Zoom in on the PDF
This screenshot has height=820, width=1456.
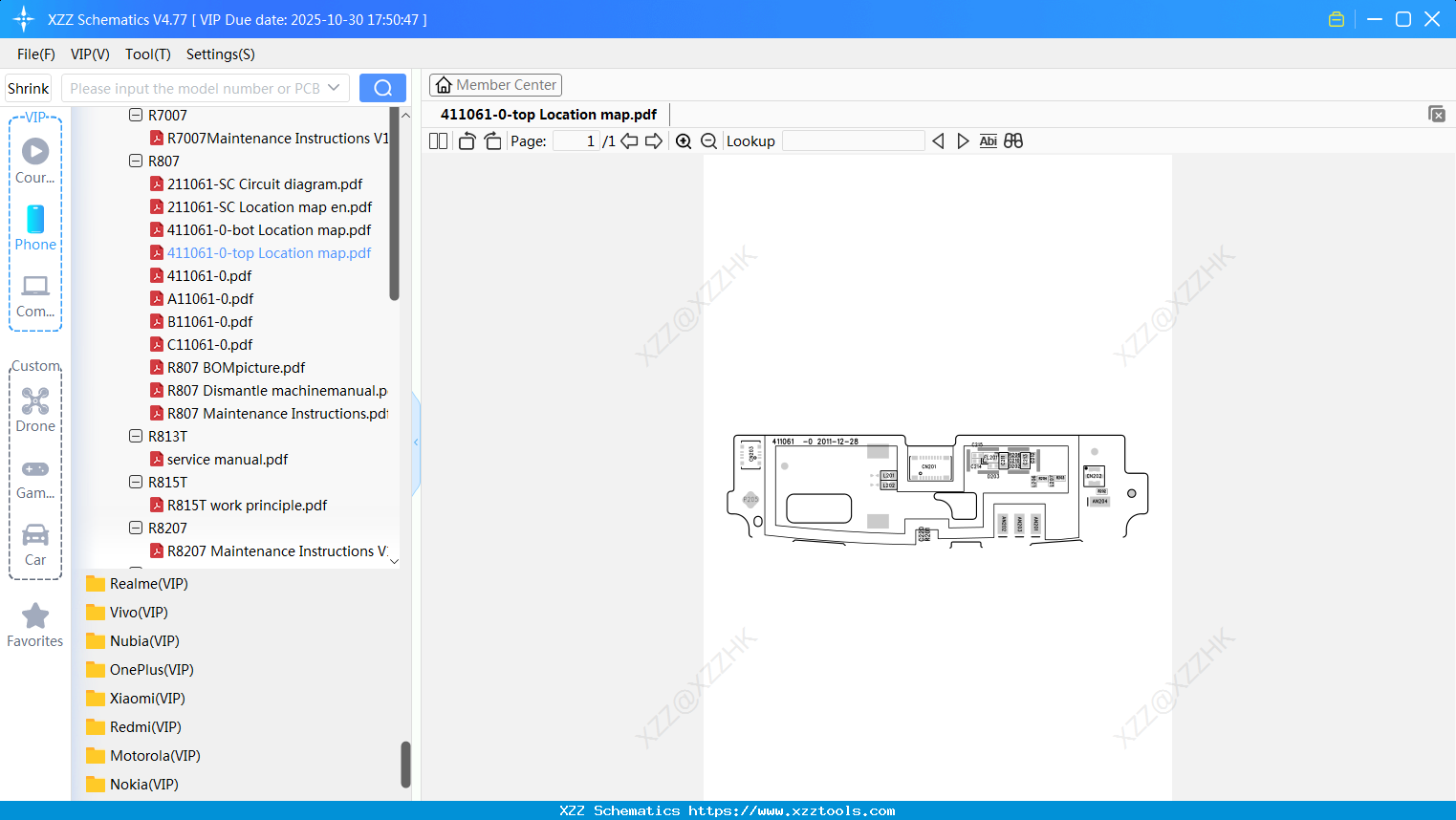684,141
